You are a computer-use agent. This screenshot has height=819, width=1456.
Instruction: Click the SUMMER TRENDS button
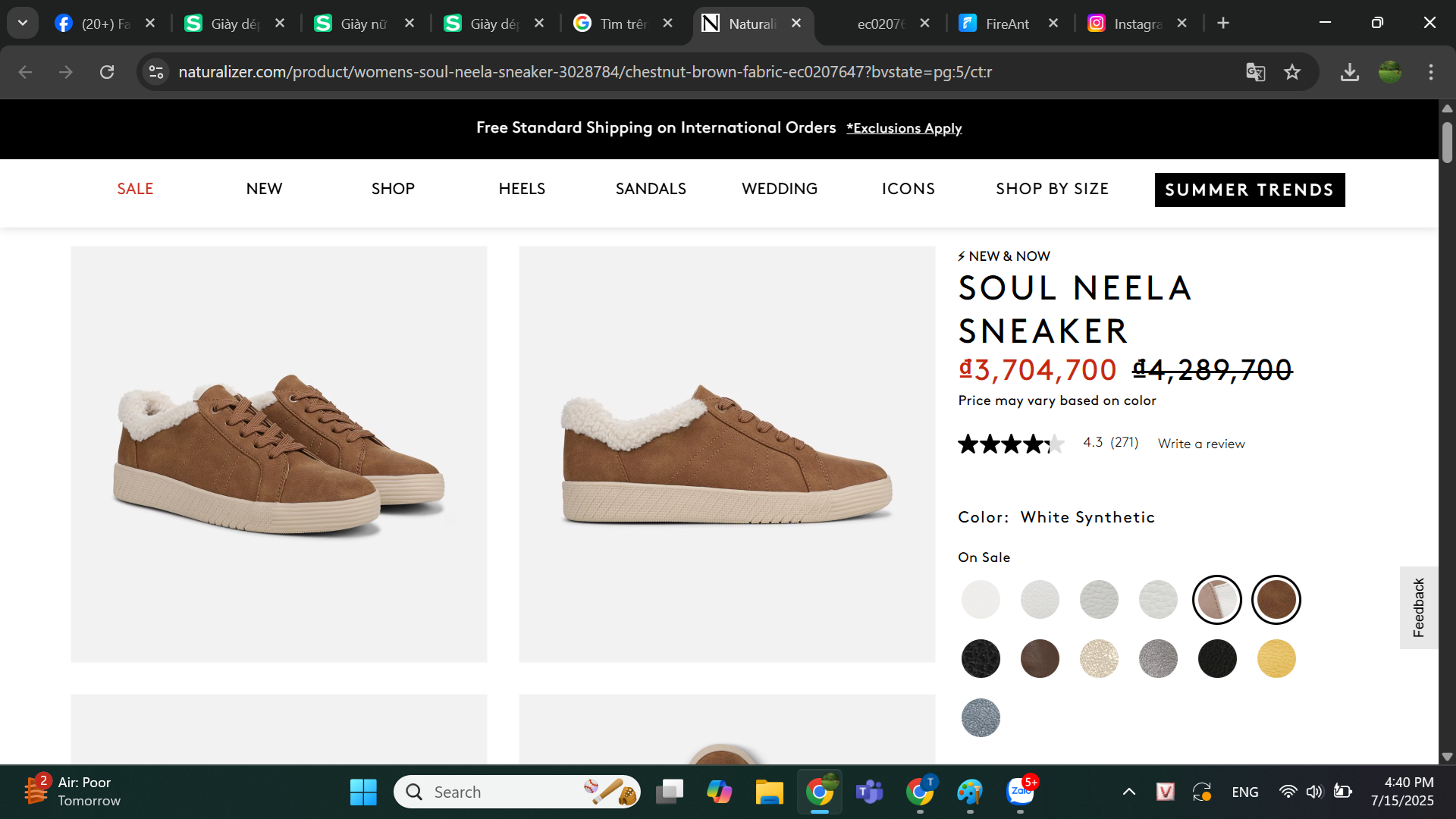(1249, 190)
